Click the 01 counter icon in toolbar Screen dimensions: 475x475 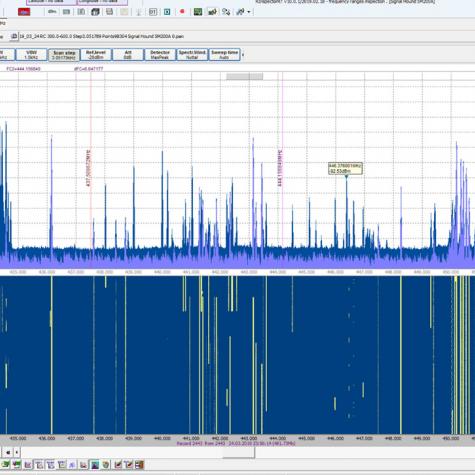tap(153, 12)
